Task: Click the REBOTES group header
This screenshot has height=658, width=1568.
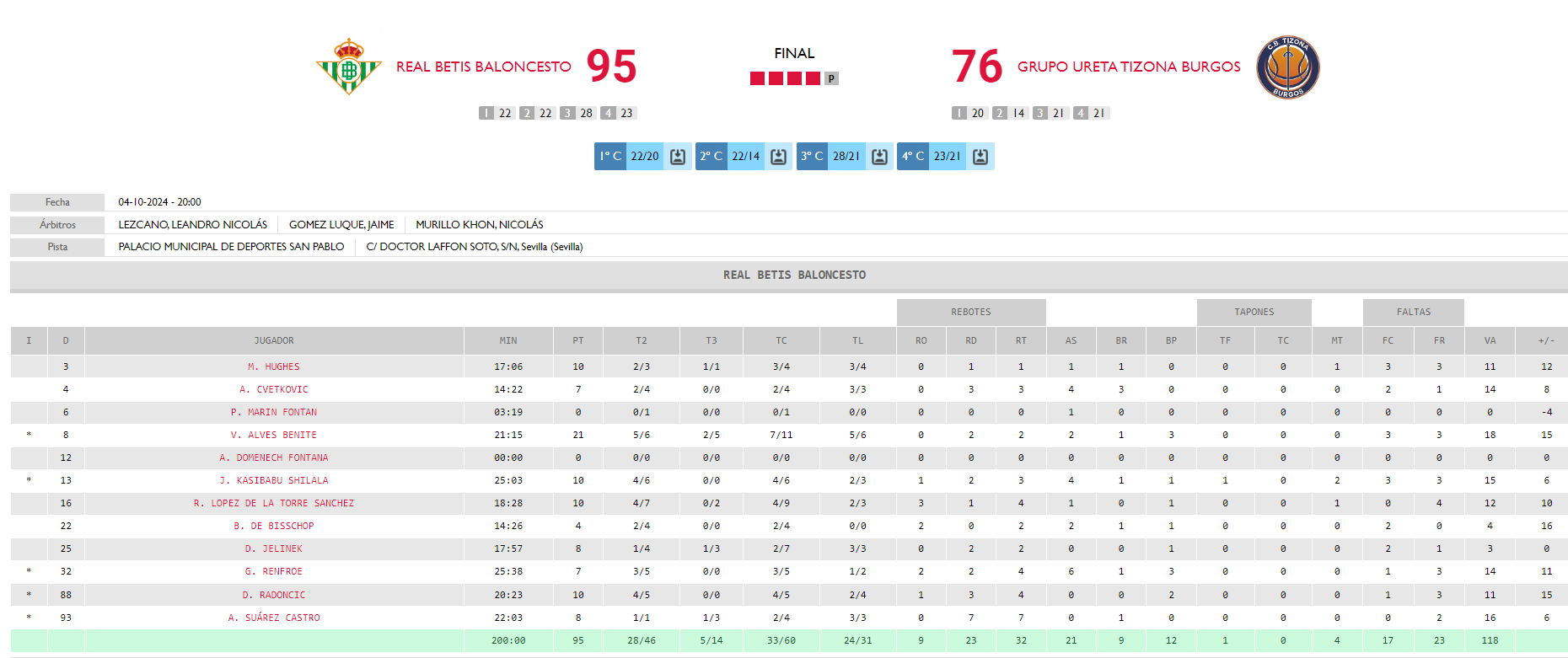Action: pos(971,313)
